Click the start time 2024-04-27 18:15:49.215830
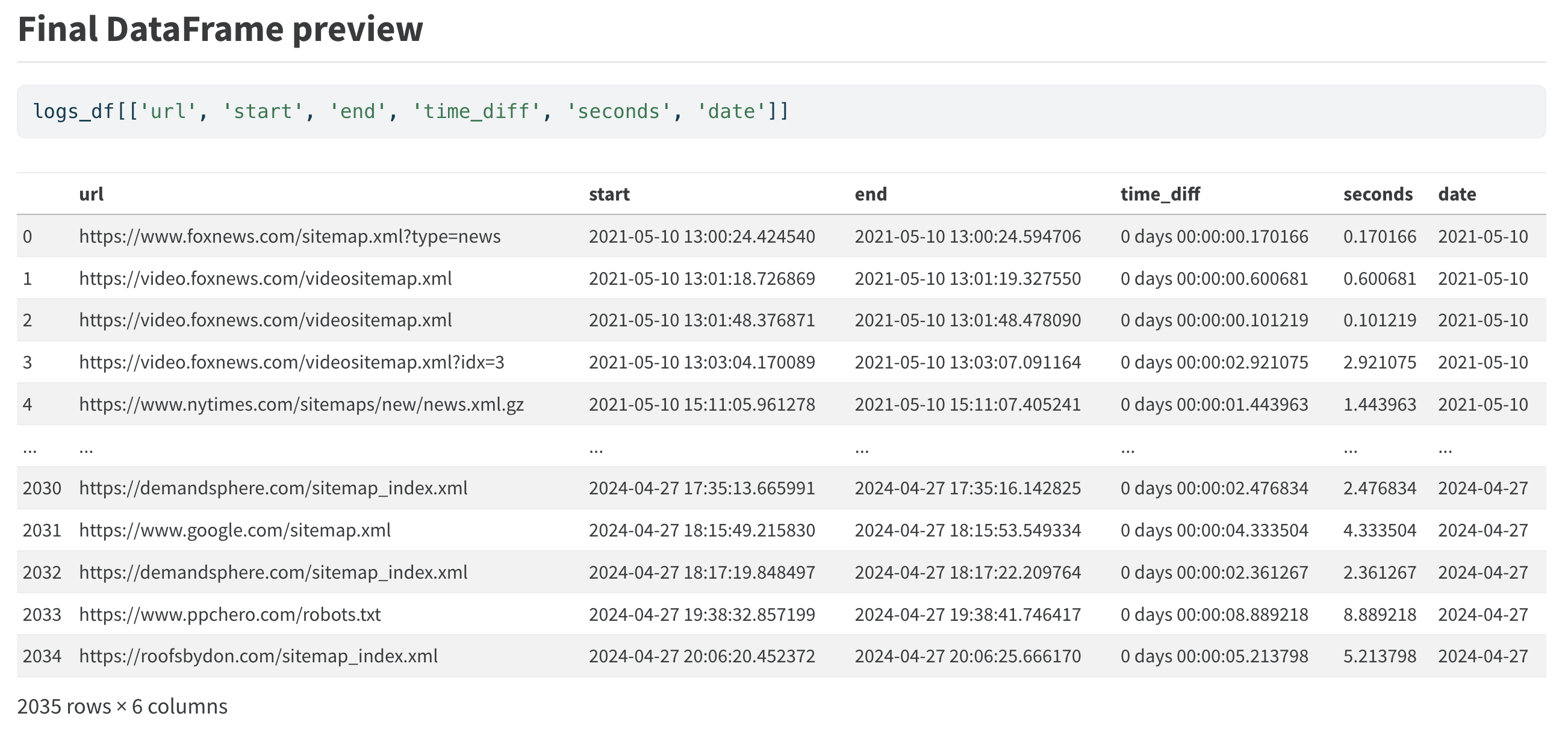Viewport: 1568px width, 731px height. pyautogui.click(x=702, y=530)
